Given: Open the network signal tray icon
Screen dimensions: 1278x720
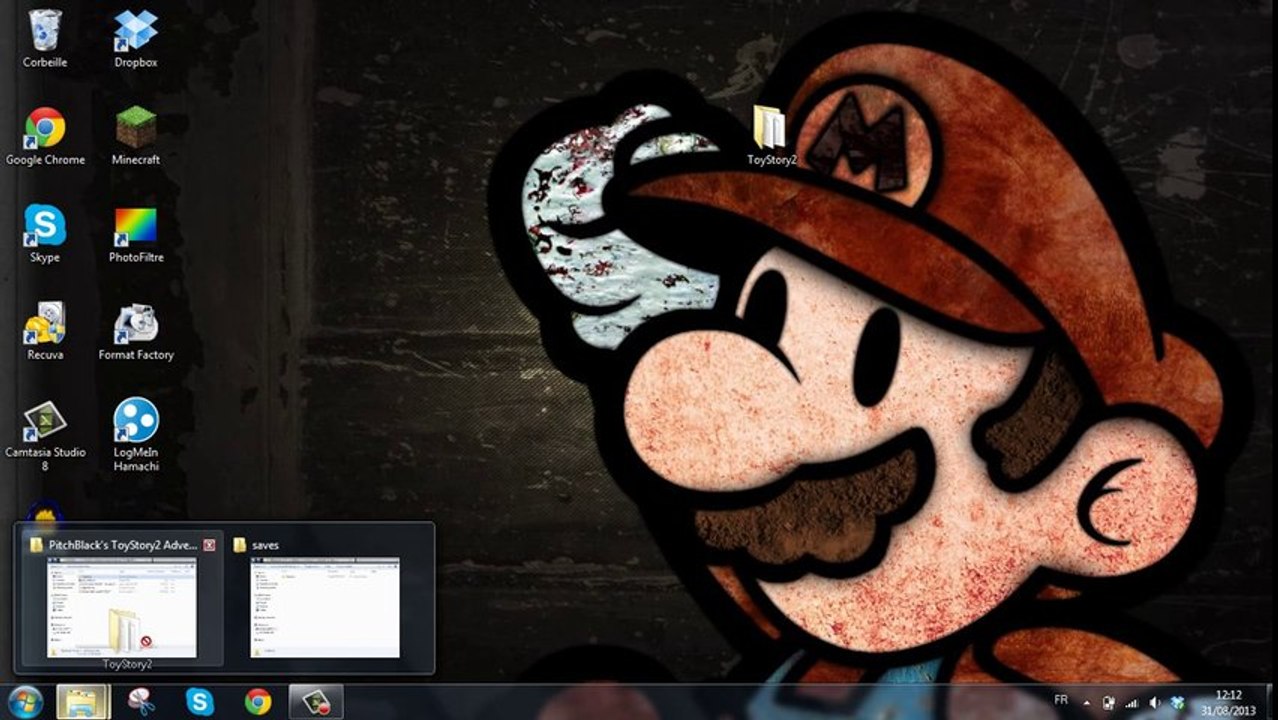Looking at the screenshot, I should (x=1133, y=702).
